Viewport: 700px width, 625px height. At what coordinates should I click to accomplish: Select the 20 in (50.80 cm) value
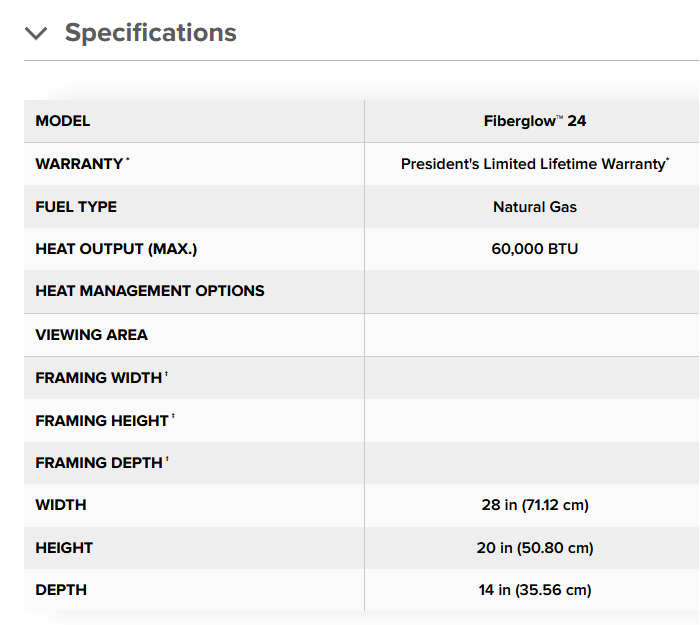pos(534,548)
